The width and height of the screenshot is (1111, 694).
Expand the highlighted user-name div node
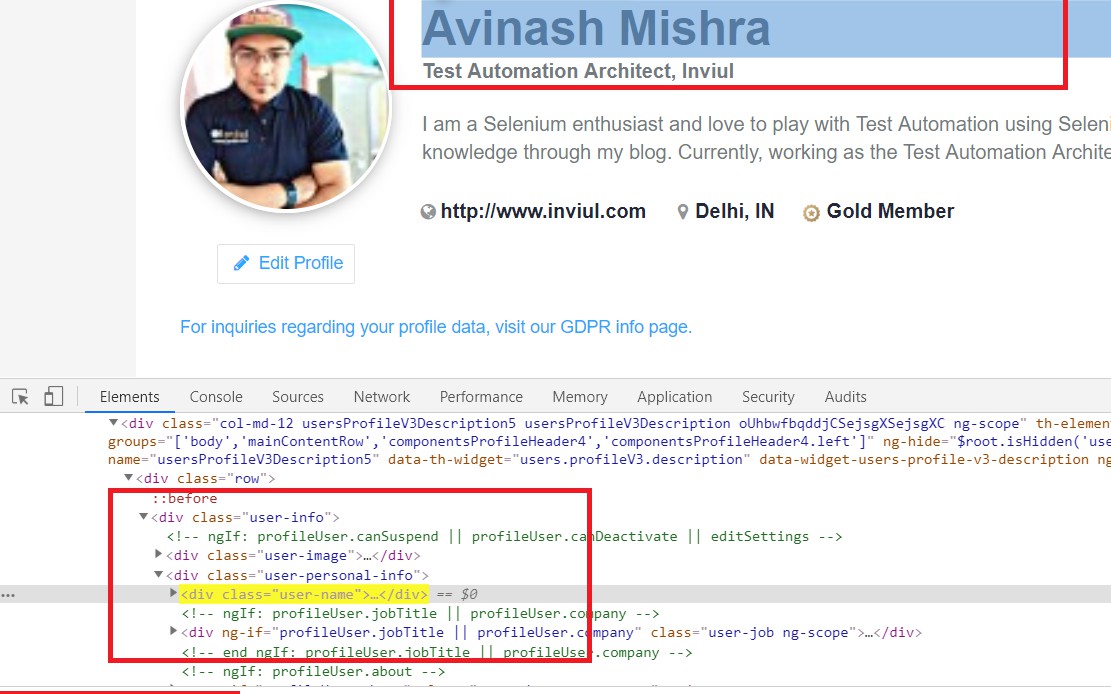174,593
